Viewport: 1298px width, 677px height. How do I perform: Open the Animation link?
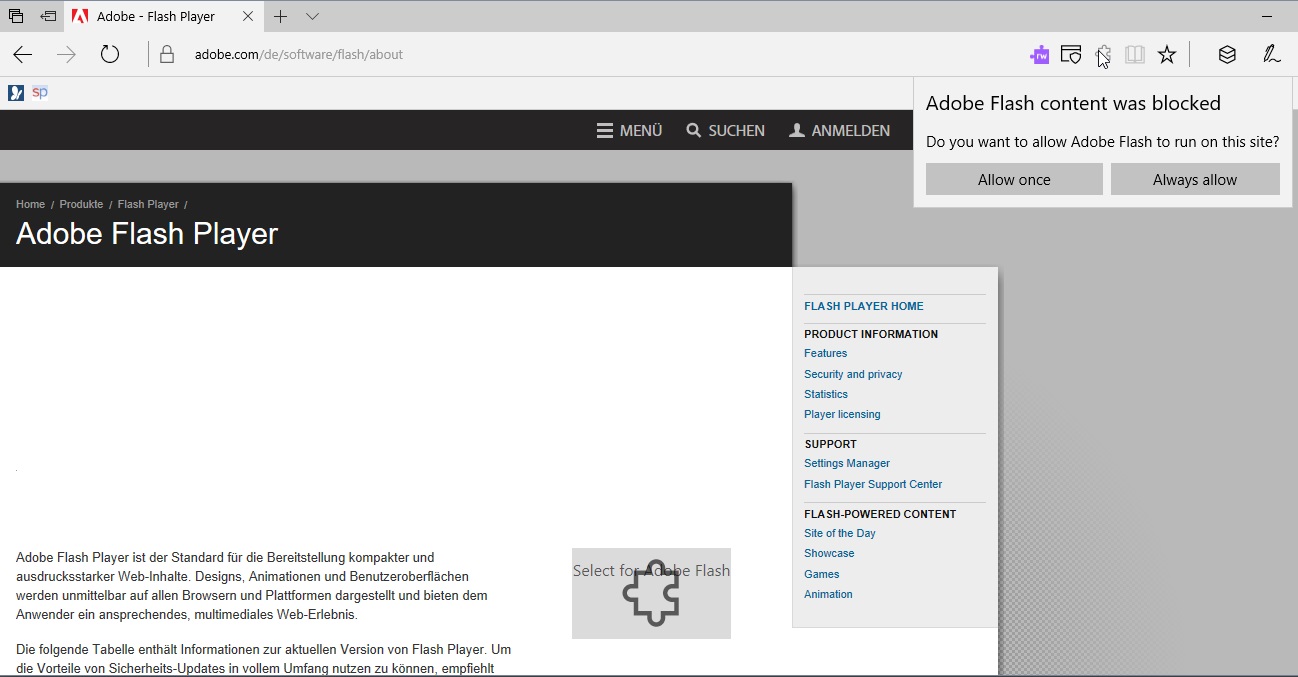828,594
